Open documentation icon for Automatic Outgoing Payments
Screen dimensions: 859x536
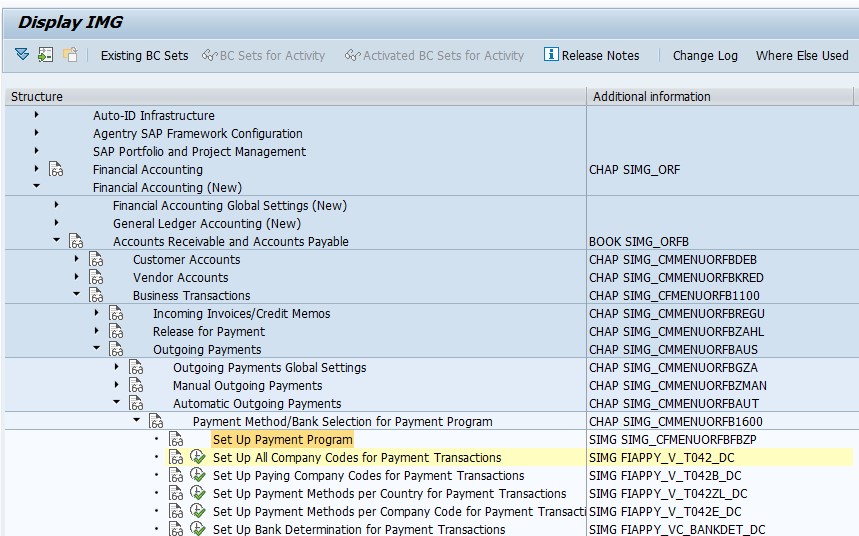[x=136, y=403]
